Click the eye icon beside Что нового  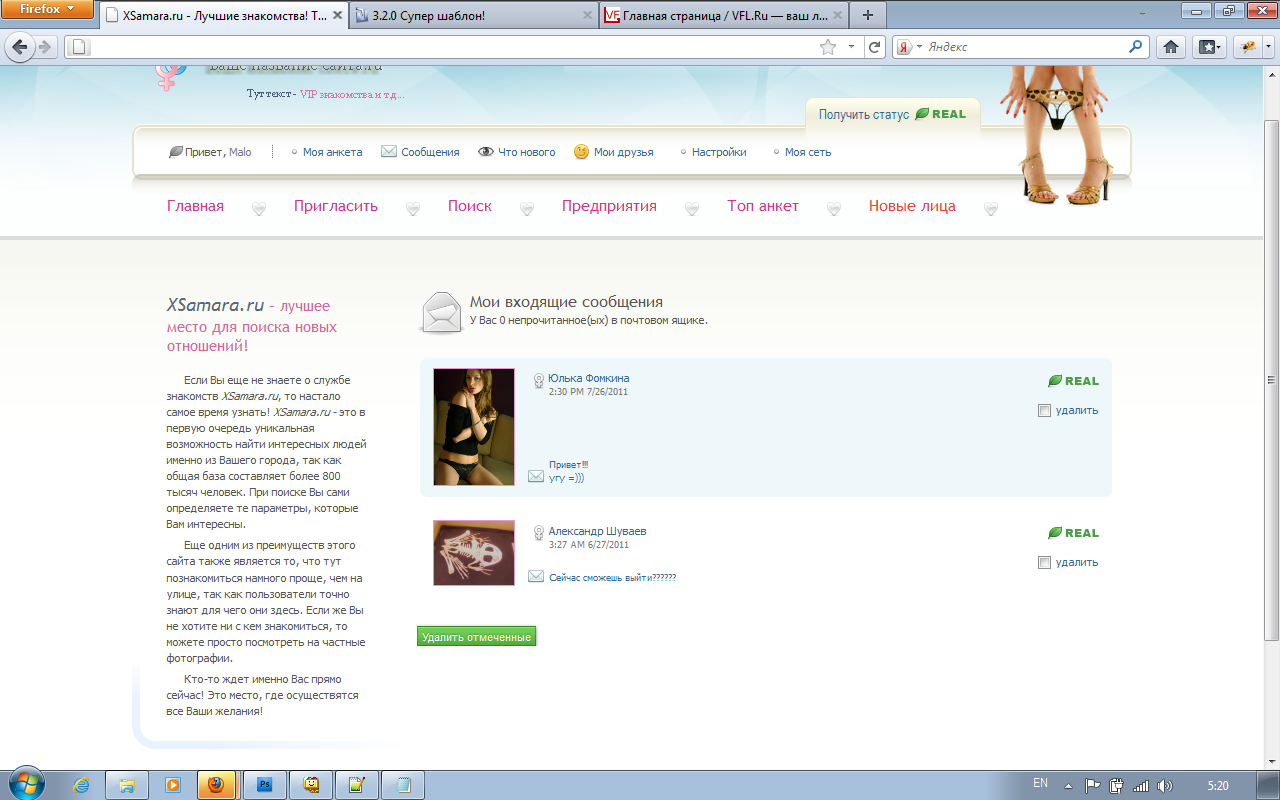point(486,152)
